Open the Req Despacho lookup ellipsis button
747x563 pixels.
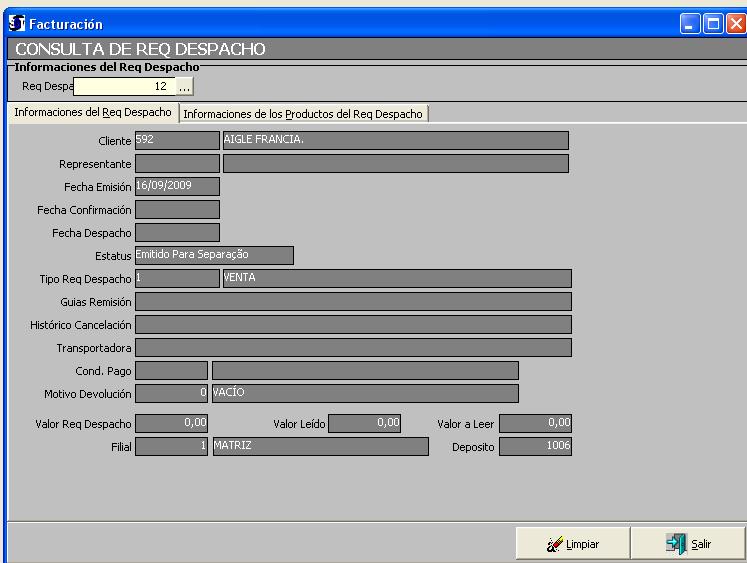coord(184,88)
